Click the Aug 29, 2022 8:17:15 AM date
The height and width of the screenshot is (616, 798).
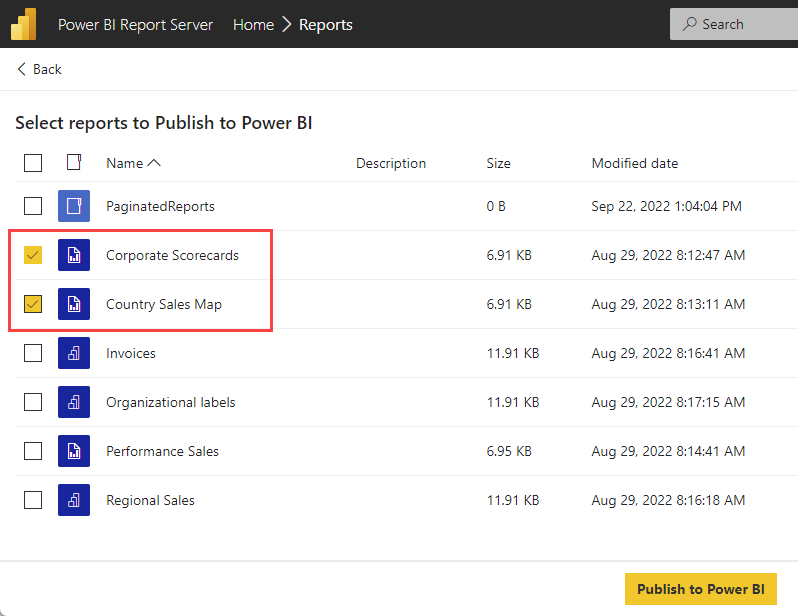(668, 402)
